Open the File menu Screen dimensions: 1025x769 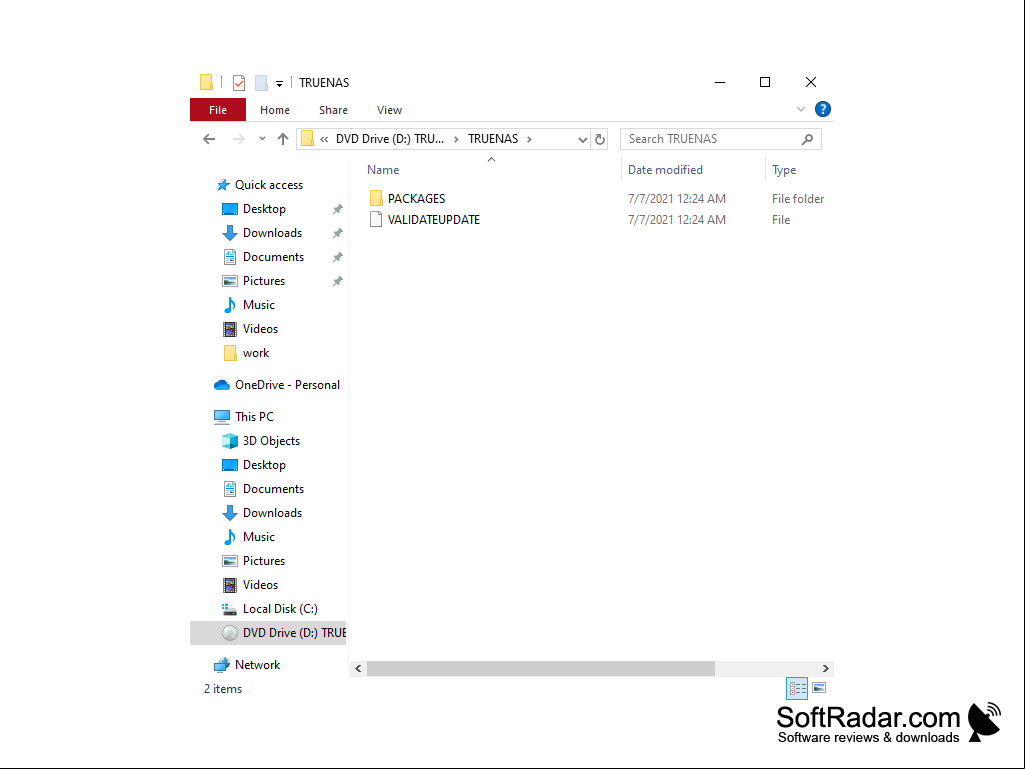218,110
